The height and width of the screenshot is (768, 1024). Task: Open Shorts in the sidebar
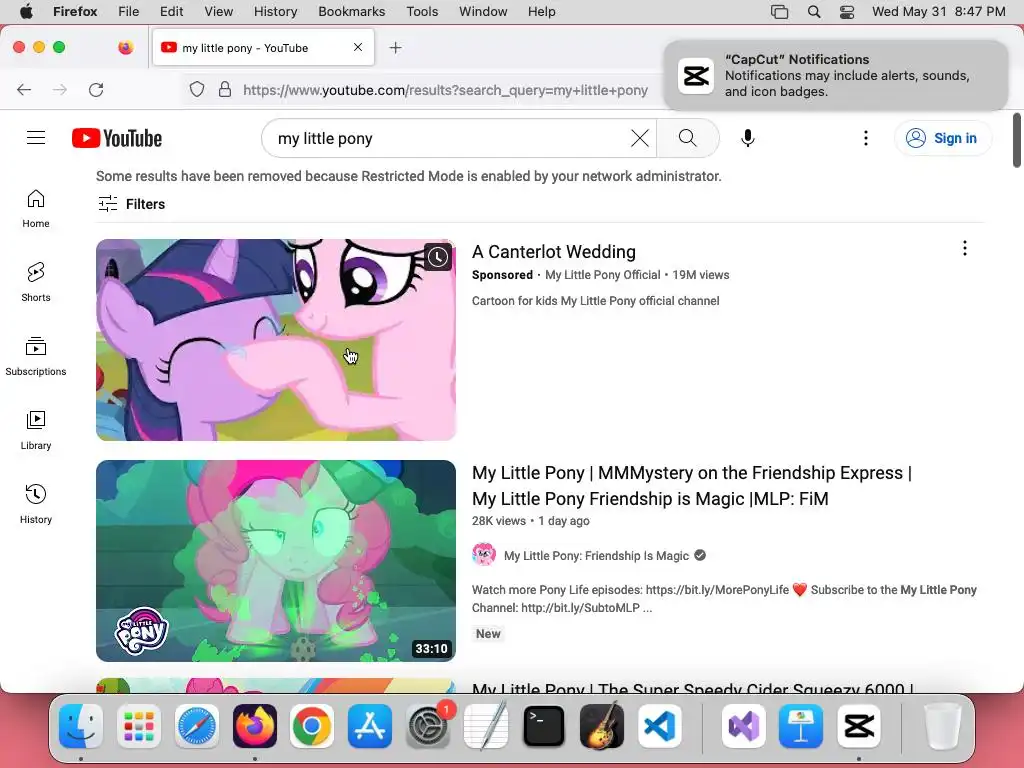(x=36, y=282)
